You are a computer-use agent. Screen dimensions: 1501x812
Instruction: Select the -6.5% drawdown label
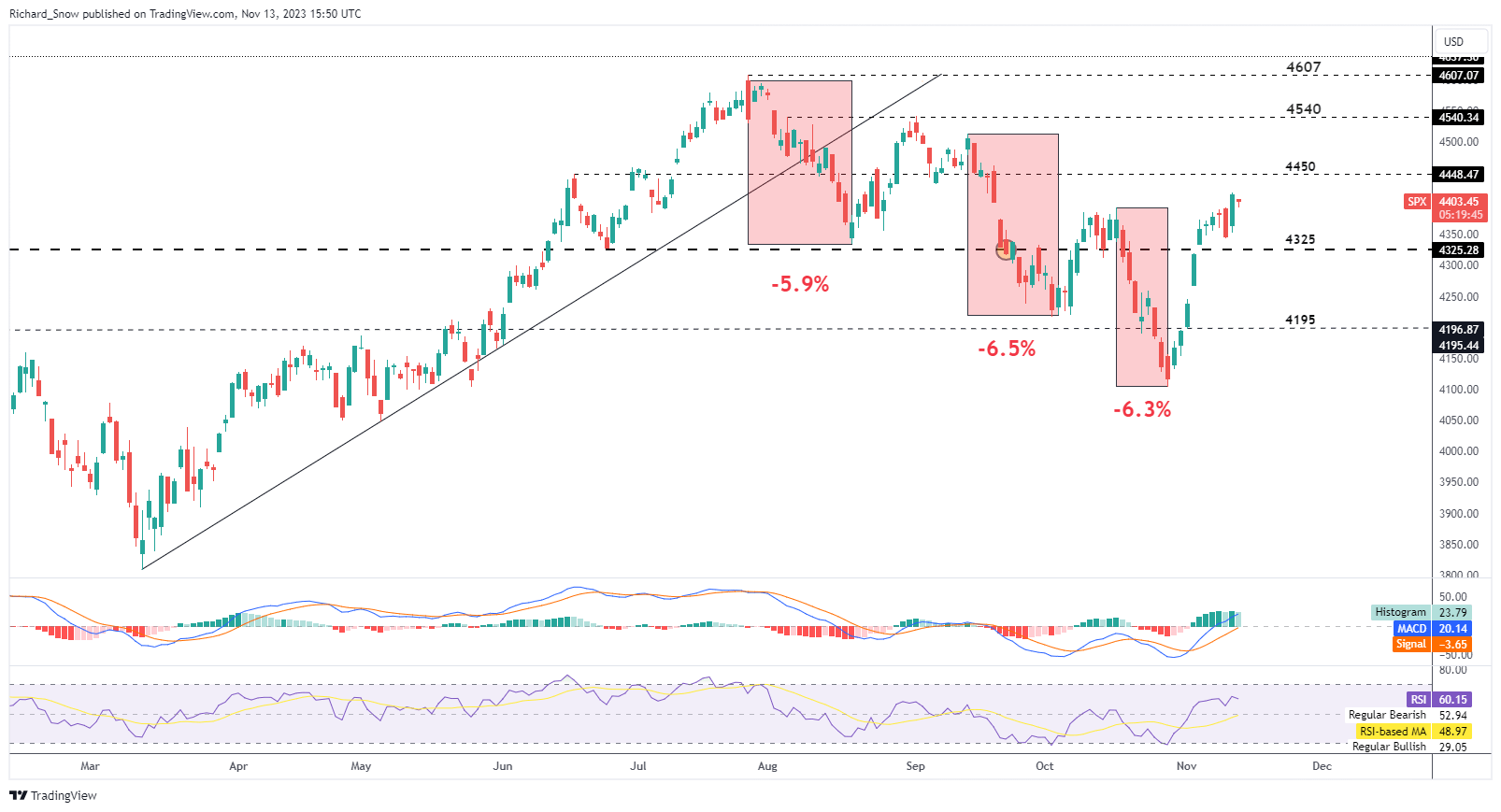tap(1007, 349)
